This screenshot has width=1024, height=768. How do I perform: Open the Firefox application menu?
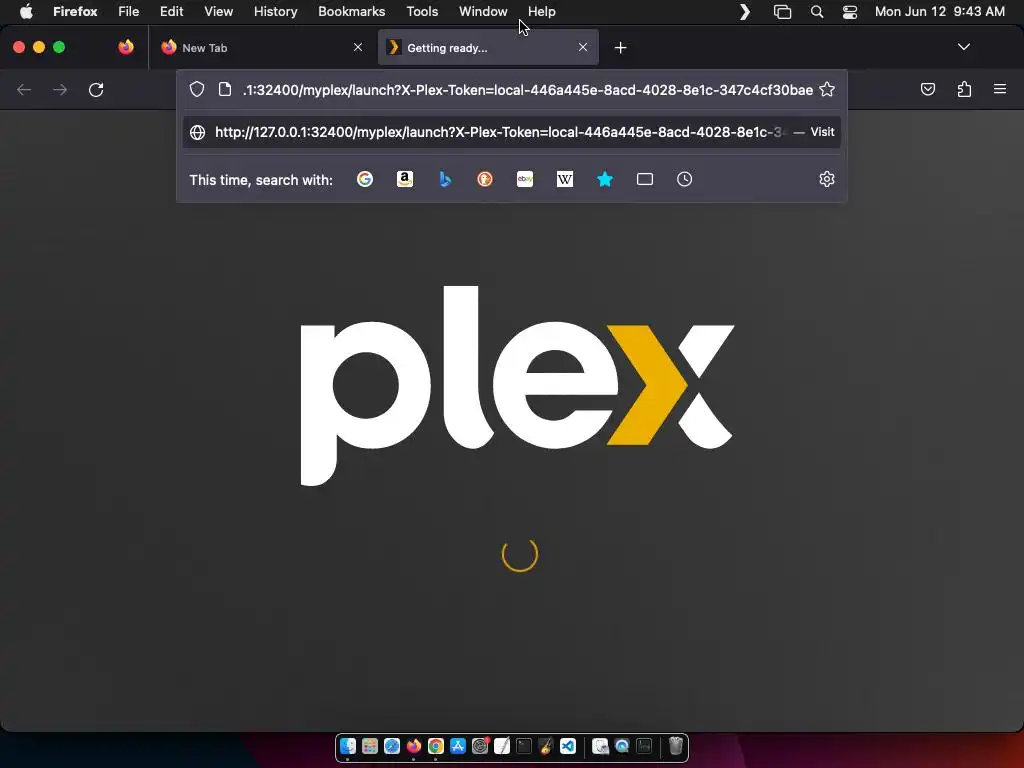click(x=75, y=11)
